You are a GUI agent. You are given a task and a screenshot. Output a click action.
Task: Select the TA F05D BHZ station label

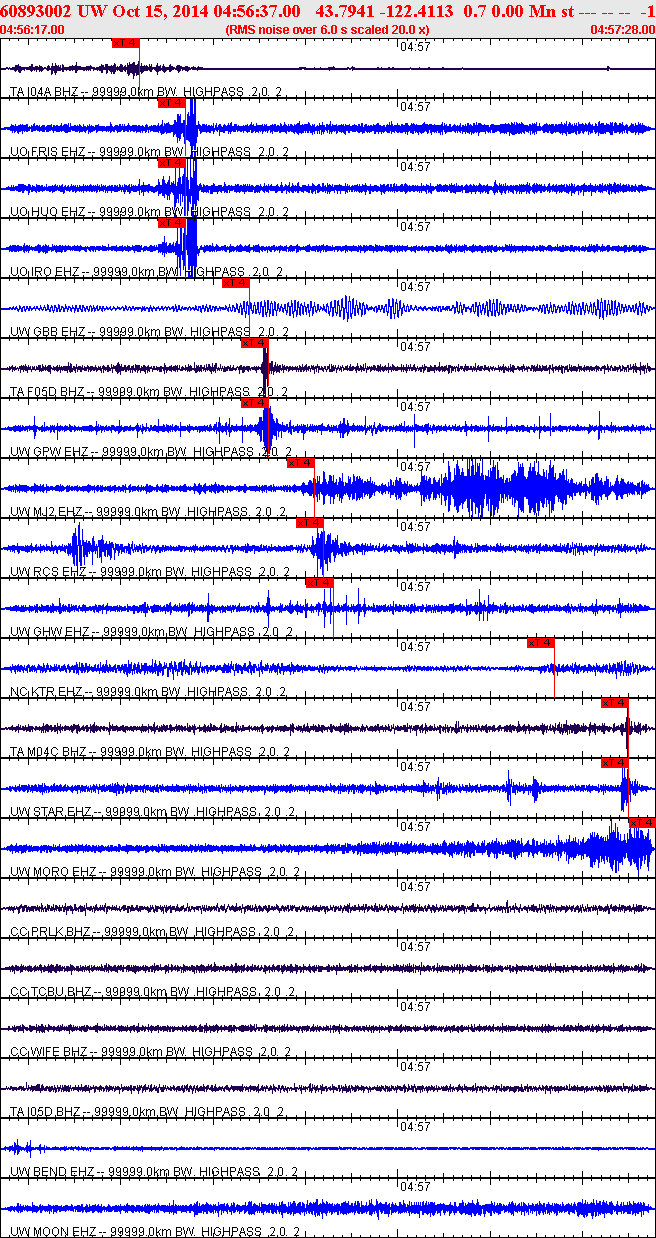149,392
